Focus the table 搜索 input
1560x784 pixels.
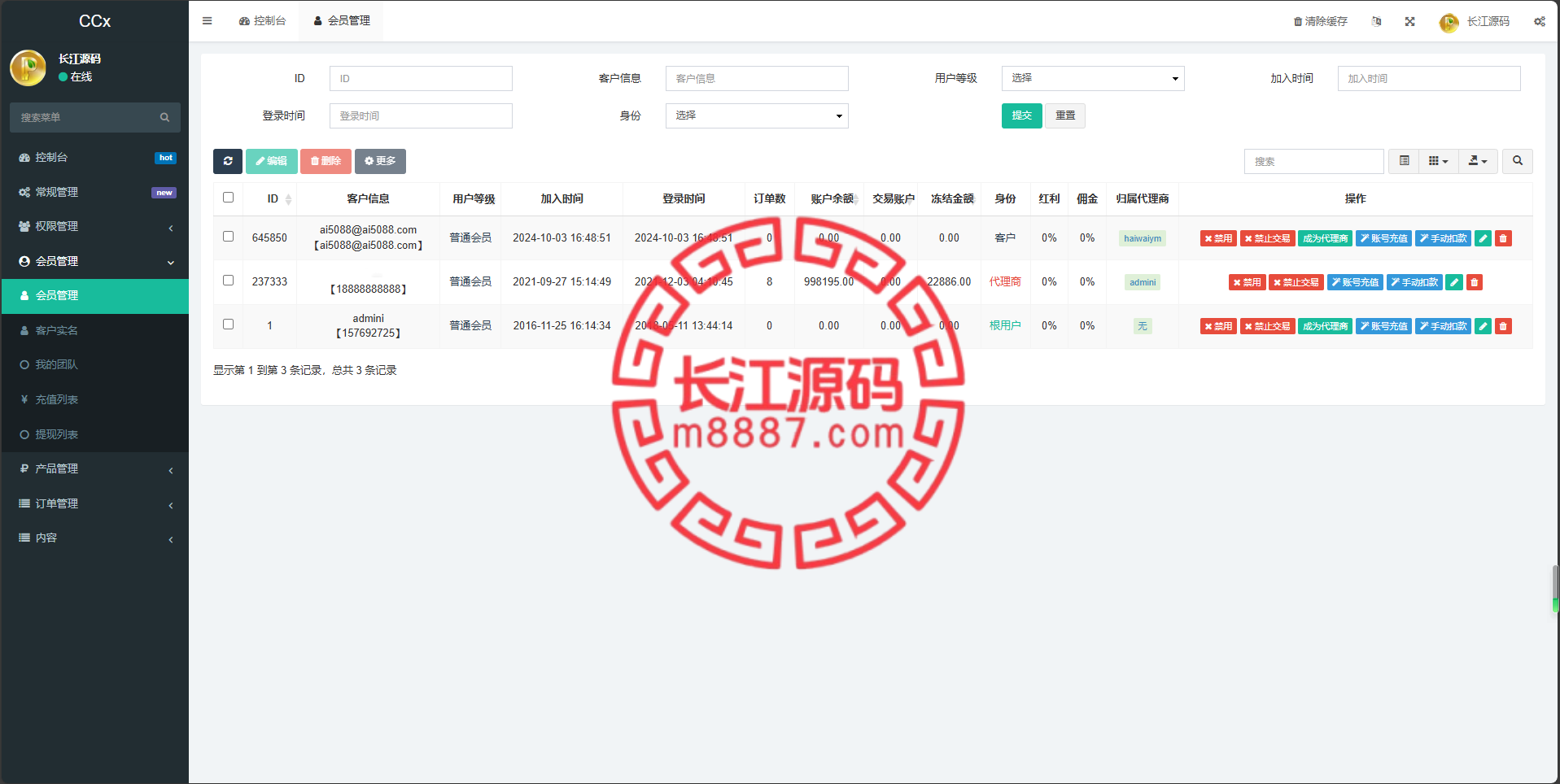tap(1313, 161)
